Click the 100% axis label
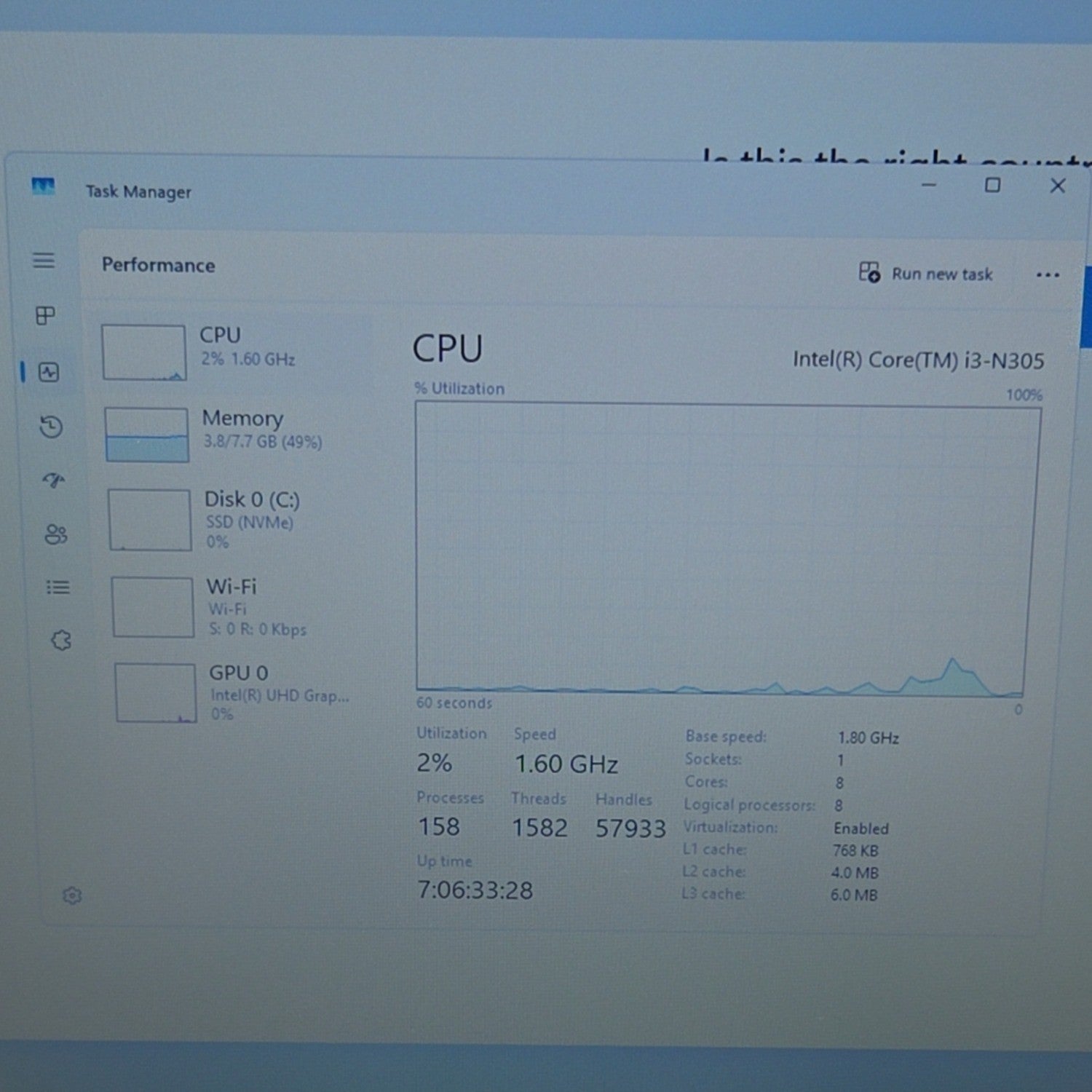Screen dimensions: 1092x1092 point(1024,395)
